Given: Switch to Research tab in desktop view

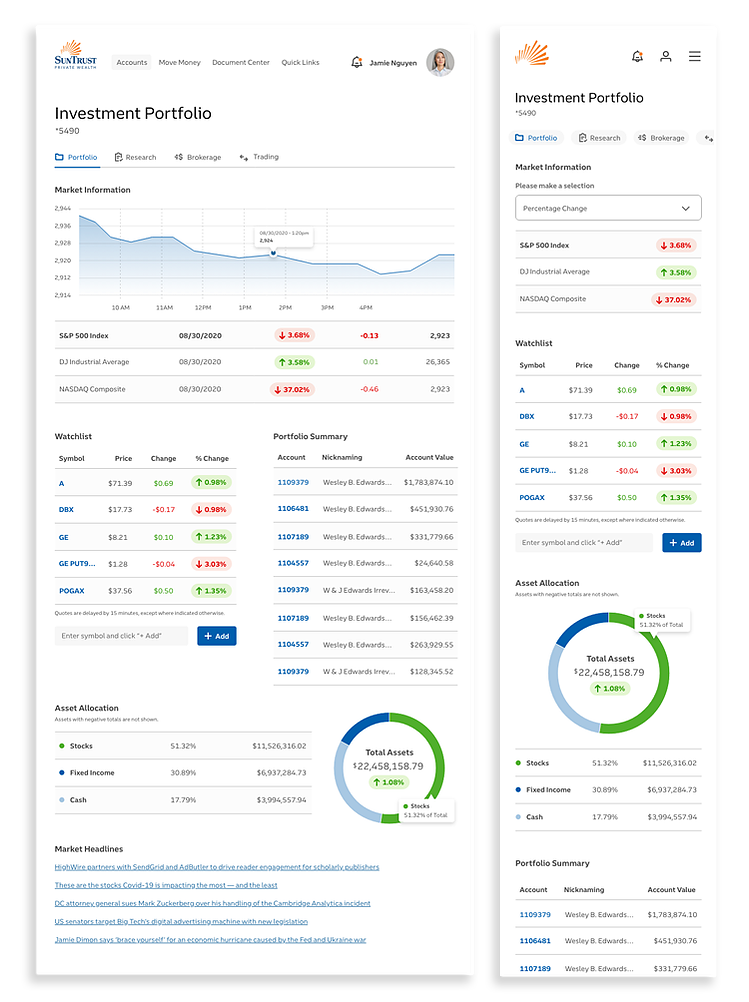Looking at the screenshot, I should click(x=135, y=157).
